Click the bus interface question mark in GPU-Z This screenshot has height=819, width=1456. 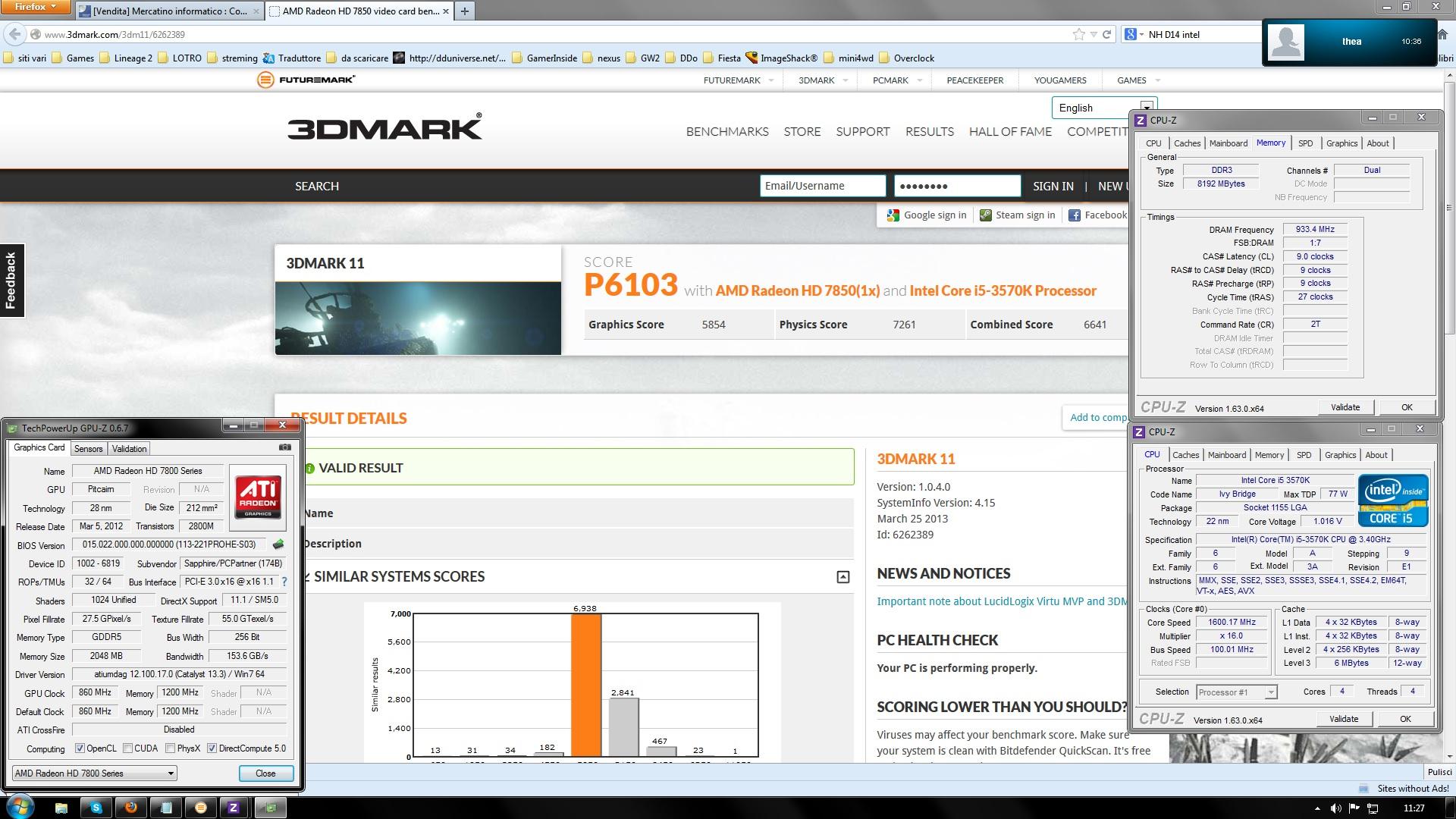[x=284, y=582]
